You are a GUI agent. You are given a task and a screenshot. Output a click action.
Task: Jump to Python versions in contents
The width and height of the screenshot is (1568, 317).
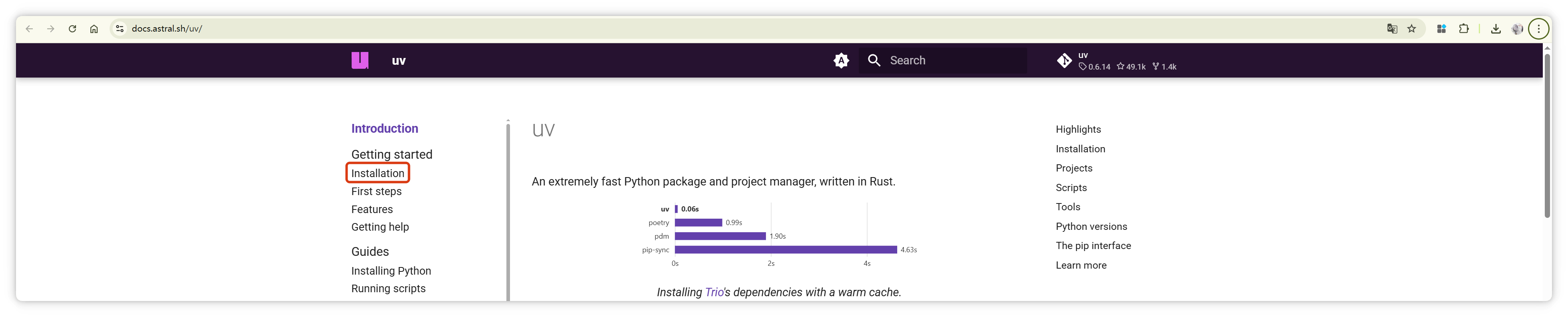[1091, 226]
